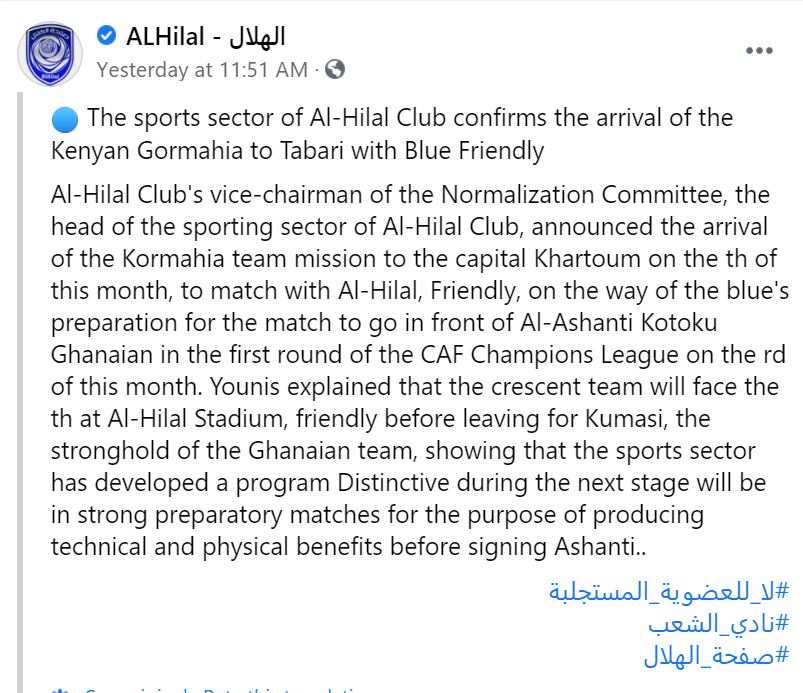Open hashtag #صفحة_الهلال
803x693 pixels.
click(716, 656)
